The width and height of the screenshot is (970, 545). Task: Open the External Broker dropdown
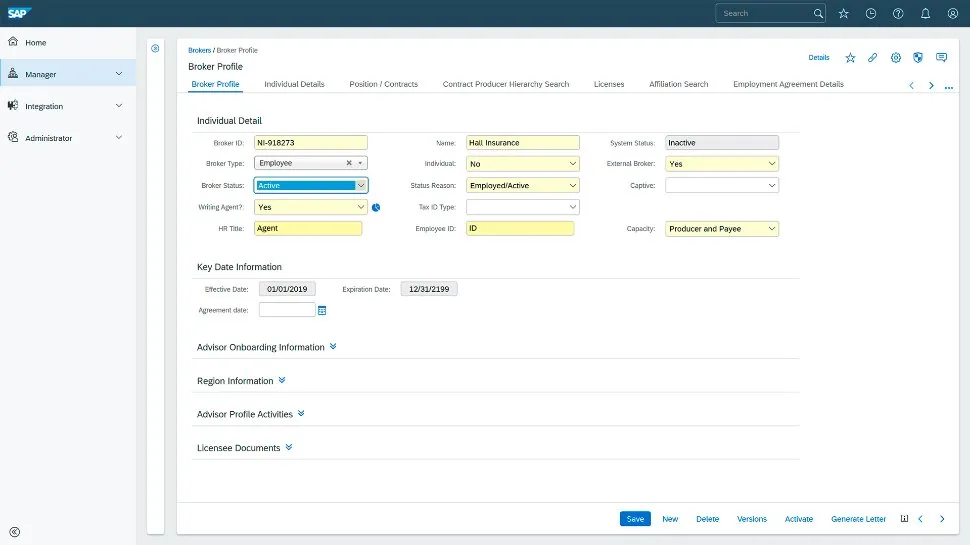pyautogui.click(x=771, y=164)
